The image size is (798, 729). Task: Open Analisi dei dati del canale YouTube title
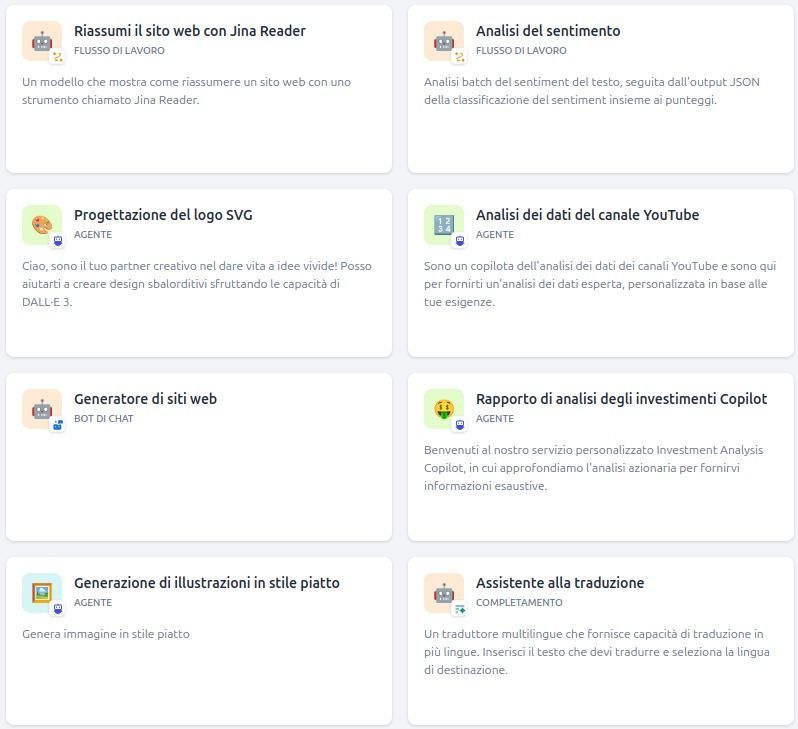click(587, 215)
